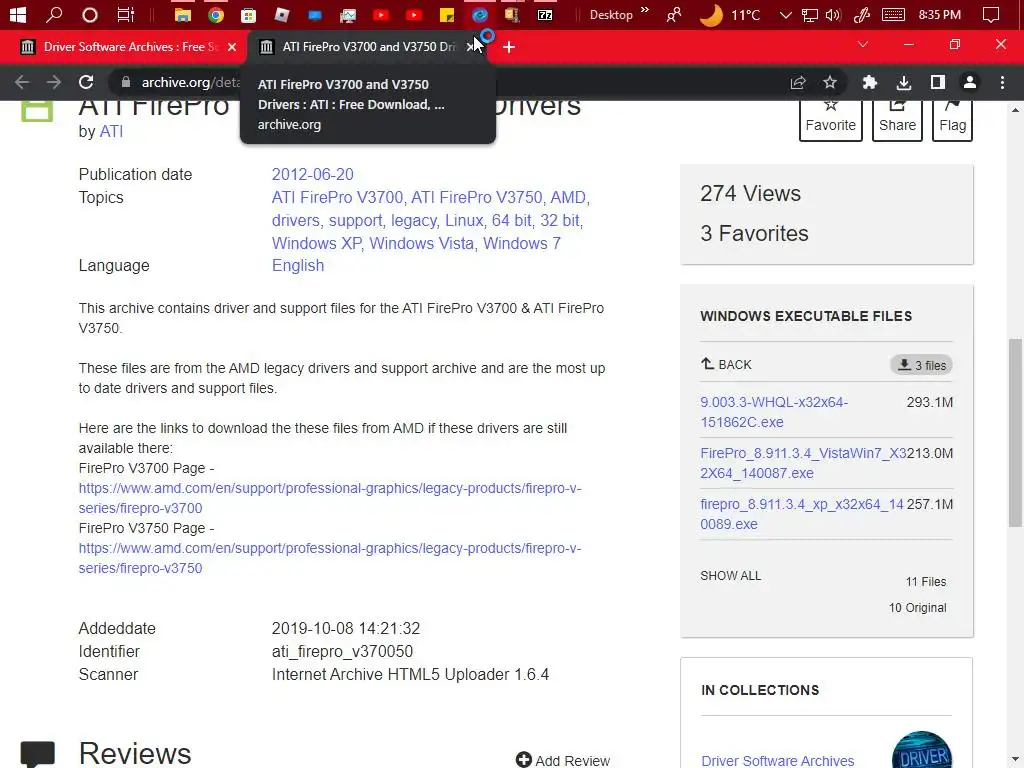The image size is (1024, 768).
Task: Open a new browser tab
Action: pos(509,47)
